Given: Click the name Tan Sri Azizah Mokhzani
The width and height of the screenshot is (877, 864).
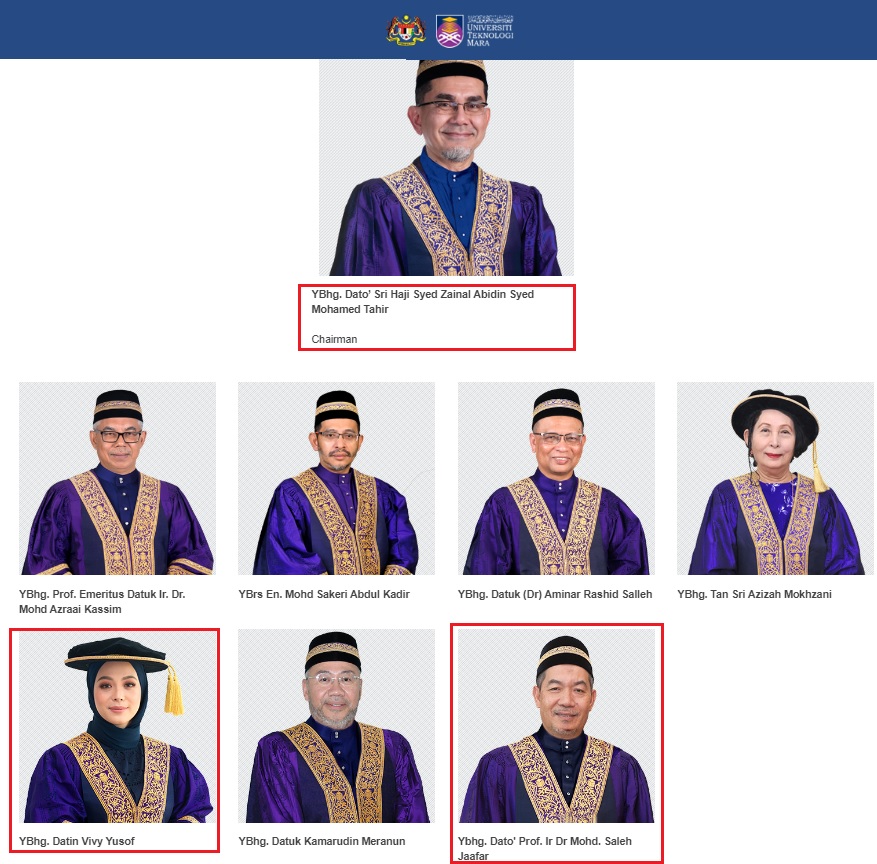Looking at the screenshot, I should tap(754, 594).
